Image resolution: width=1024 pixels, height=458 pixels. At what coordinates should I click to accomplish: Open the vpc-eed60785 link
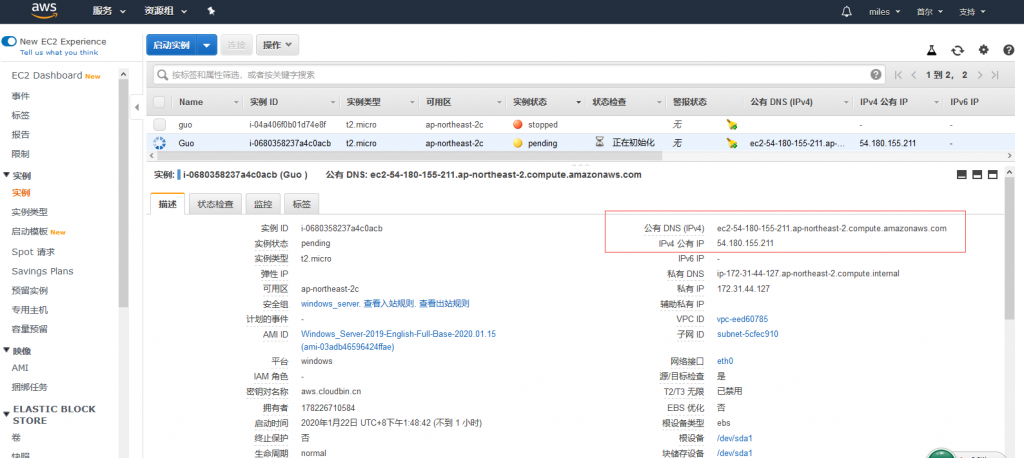742,319
